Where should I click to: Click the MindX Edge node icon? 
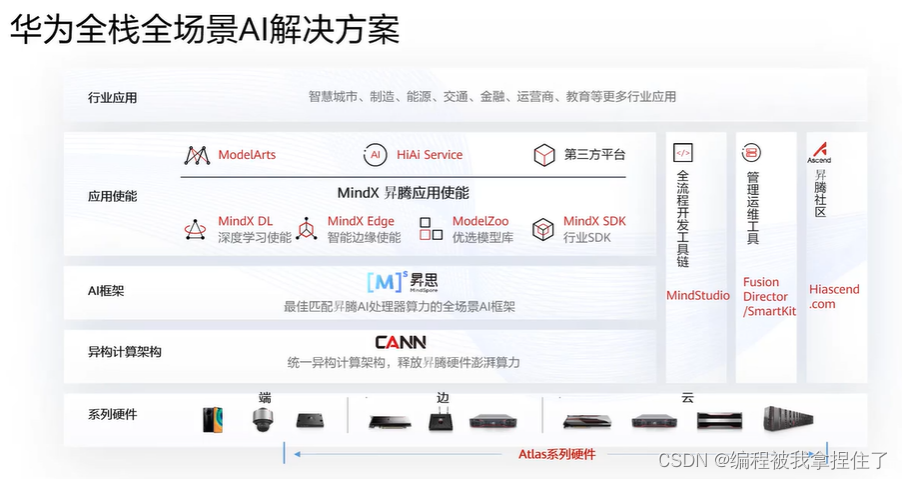click(x=307, y=228)
